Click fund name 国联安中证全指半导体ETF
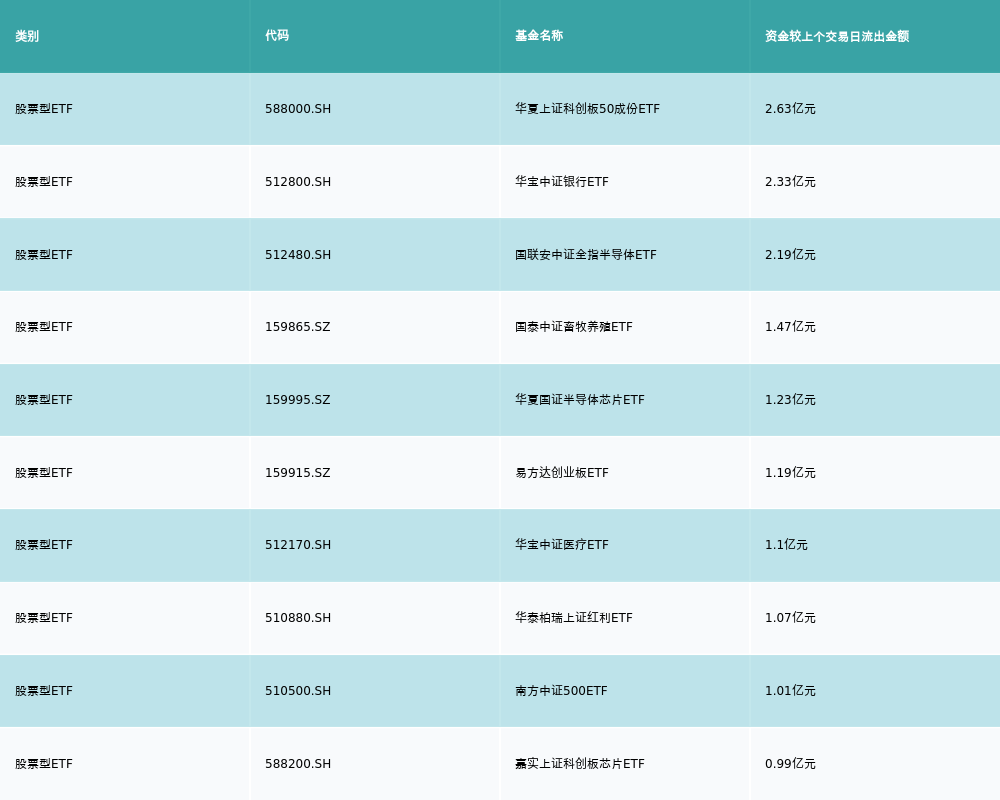 (585, 255)
